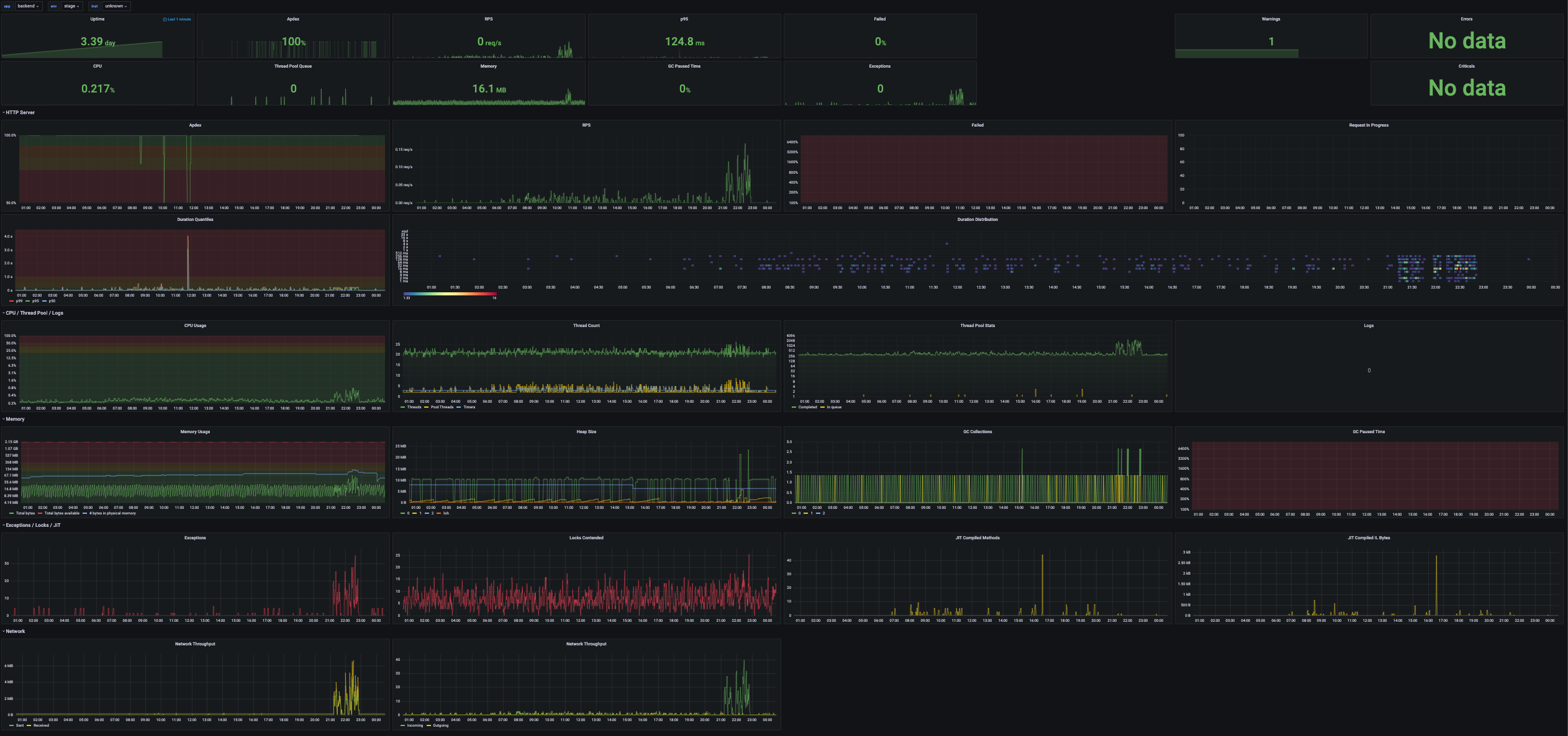The height and width of the screenshot is (736, 1568).
Task: Toggle Total bytes available in Memory Usage legend
Action: [61, 513]
